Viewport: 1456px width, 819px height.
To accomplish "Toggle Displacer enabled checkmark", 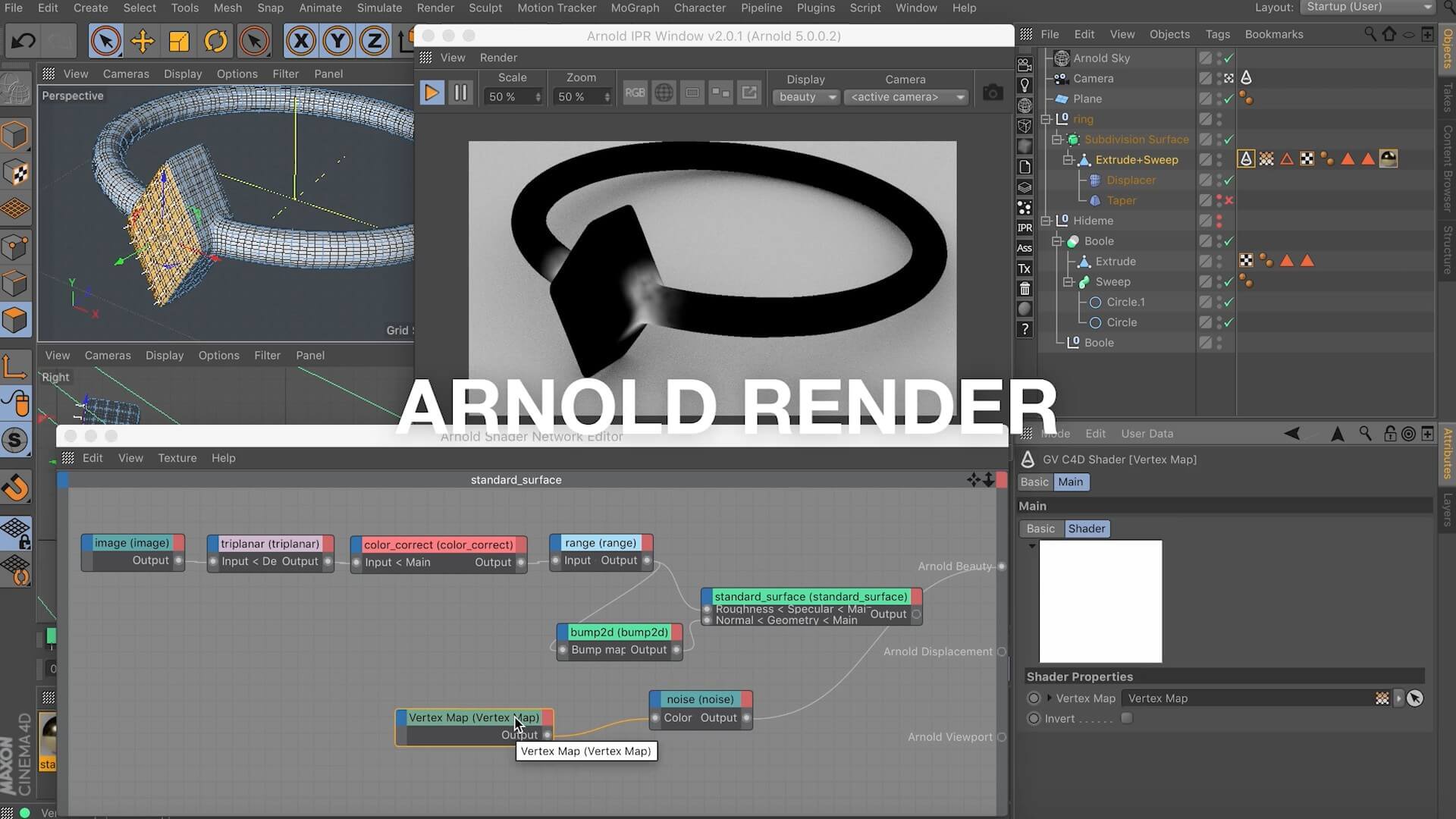I will 1228,180.
